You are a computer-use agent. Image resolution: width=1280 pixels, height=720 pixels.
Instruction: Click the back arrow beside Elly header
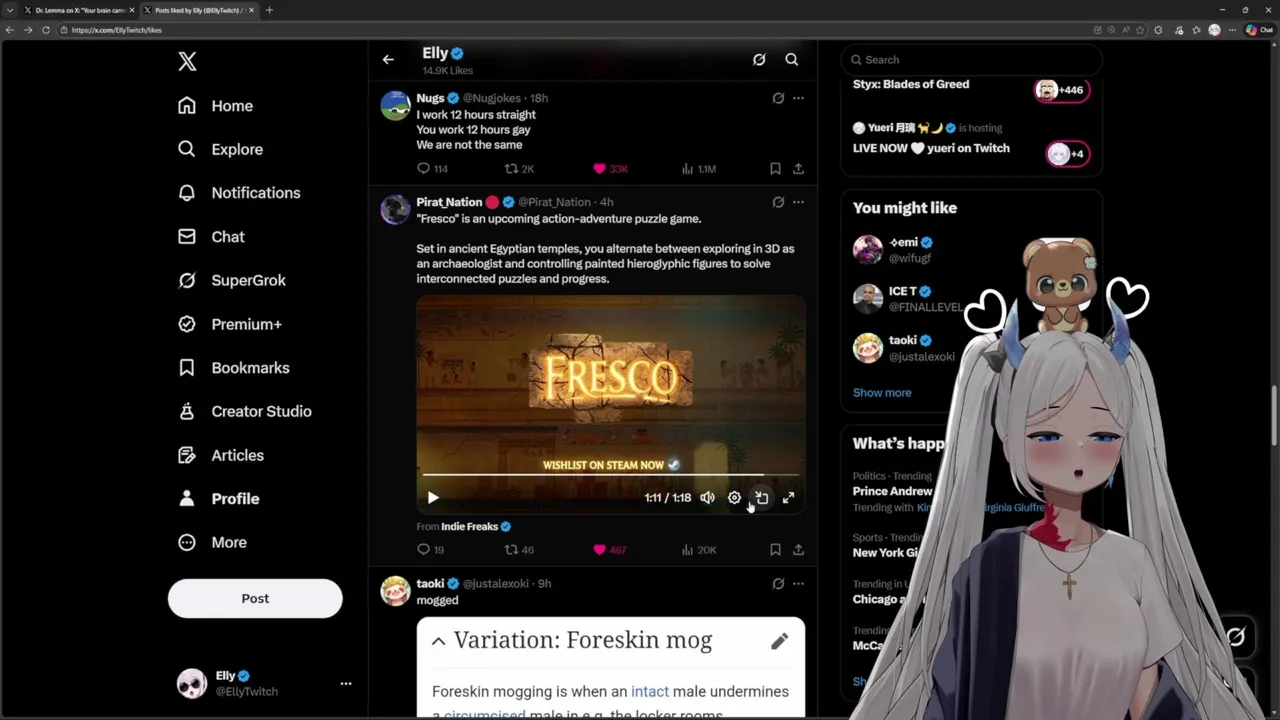click(388, 60)
